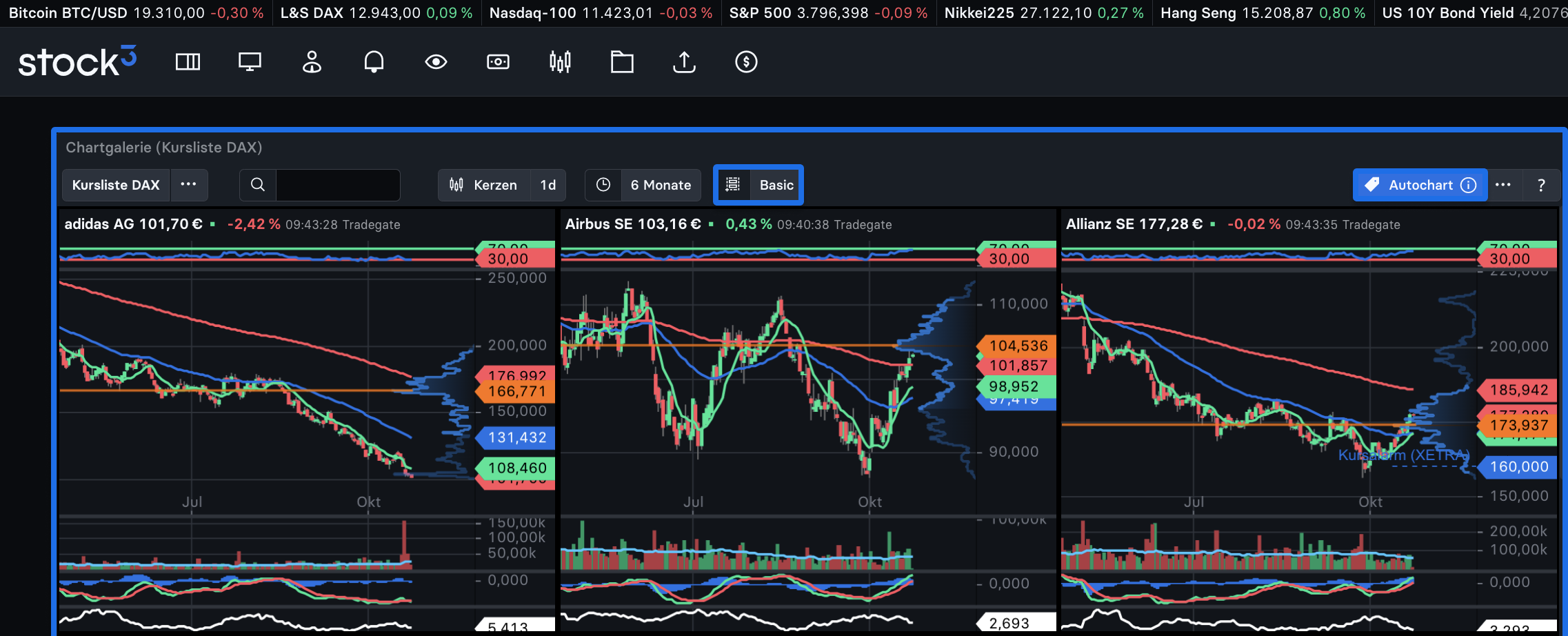Viewport: 1568px width, 636px height.
Task: Click the Chartgalerie (Kursliste DAX) widget title
Action: click(x=163, y=147)
